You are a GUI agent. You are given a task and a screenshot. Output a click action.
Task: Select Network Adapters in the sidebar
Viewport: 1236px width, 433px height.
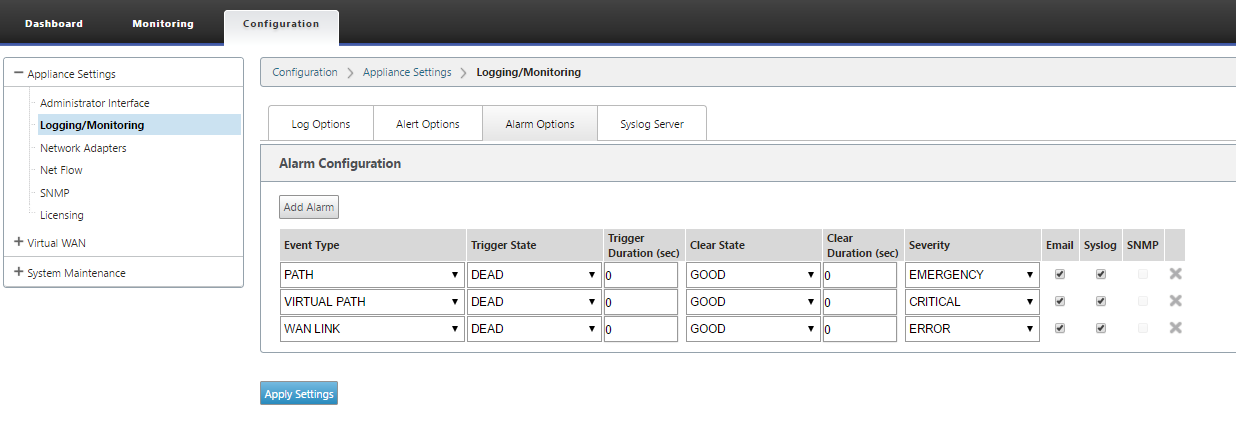83,148
